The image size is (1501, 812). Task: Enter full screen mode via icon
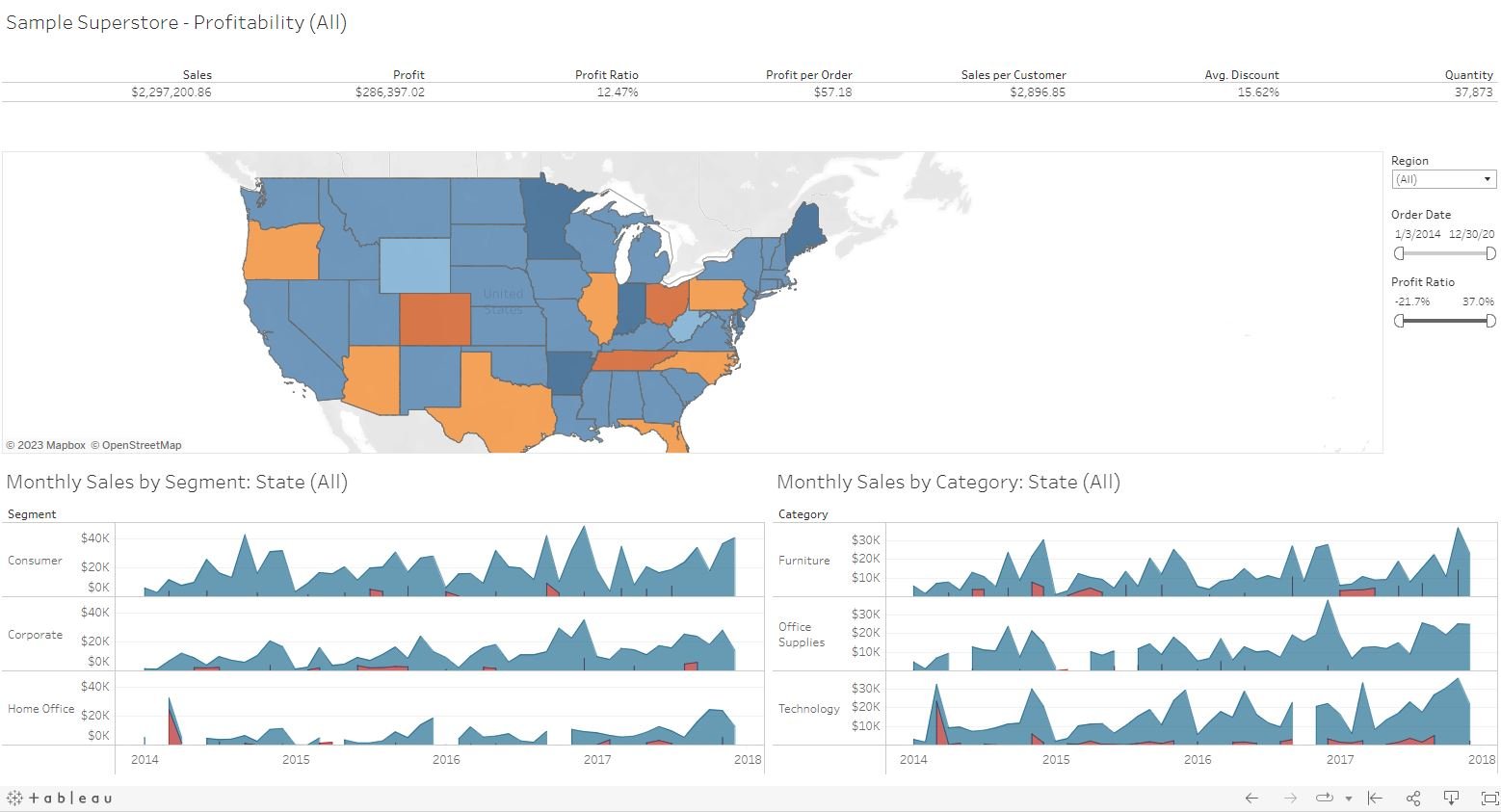pyautogui.click(x=1489, y=798)
